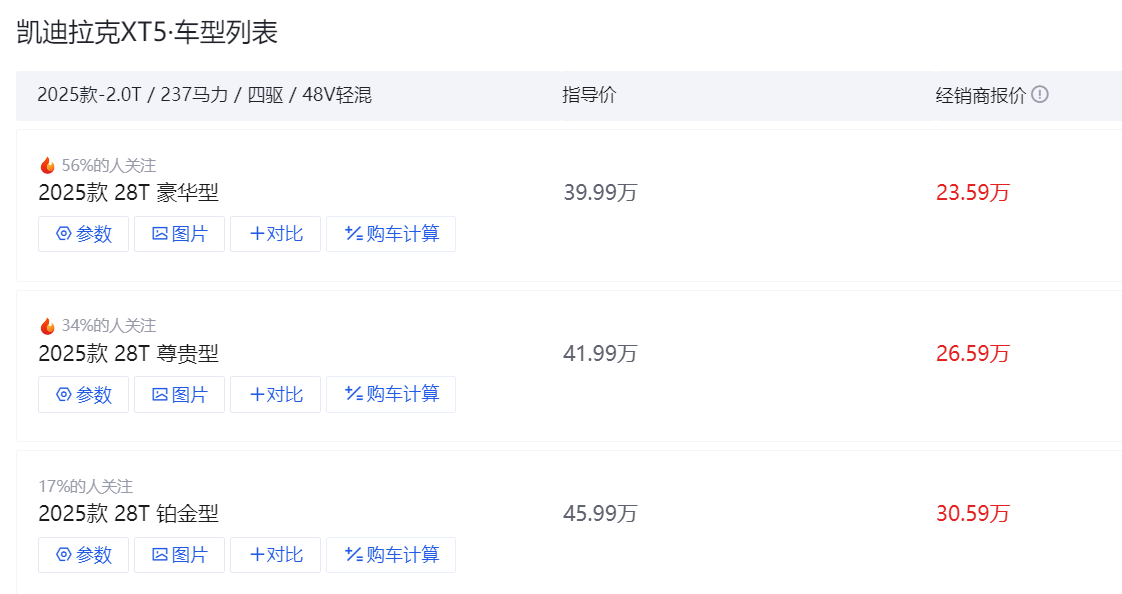Click dealer price 30.59万
Screen dimensions: 1122x594
coord(972,513)
